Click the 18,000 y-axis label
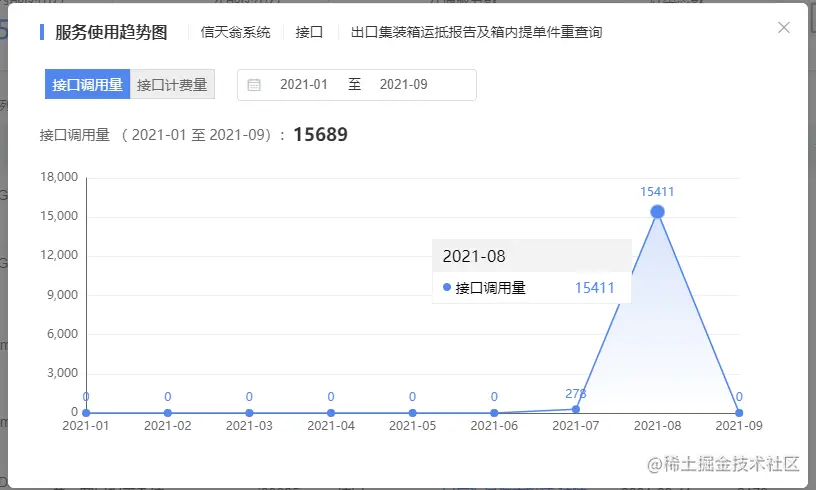The width and height of the screenshot is (816, 490). pos(59,177)
